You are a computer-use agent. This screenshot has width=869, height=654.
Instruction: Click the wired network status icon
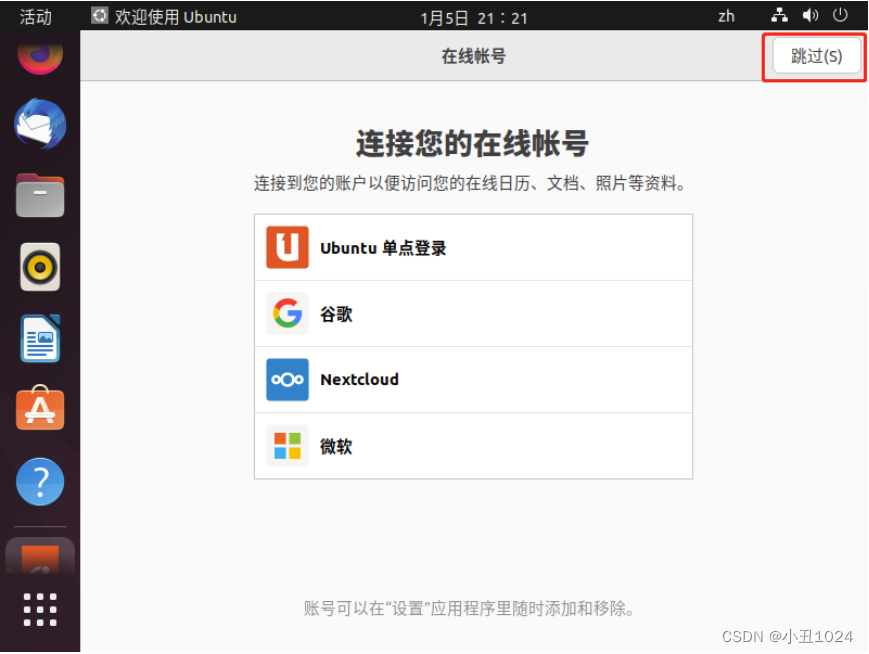point(779,16)
